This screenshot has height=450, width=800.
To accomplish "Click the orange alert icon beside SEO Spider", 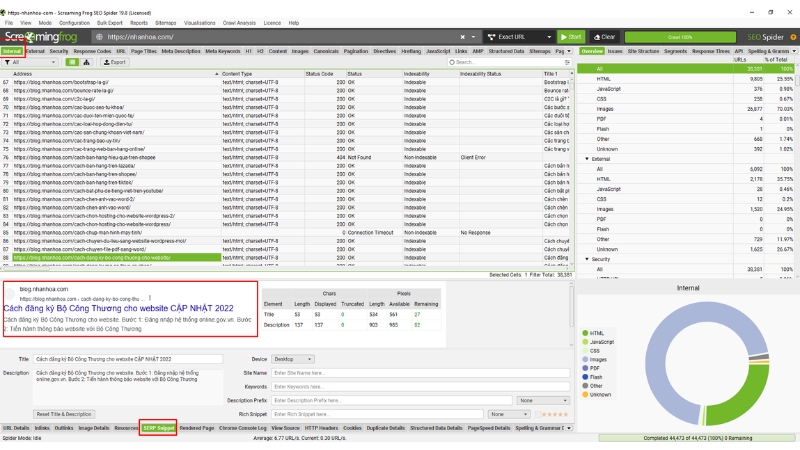I will coord(793,37).
